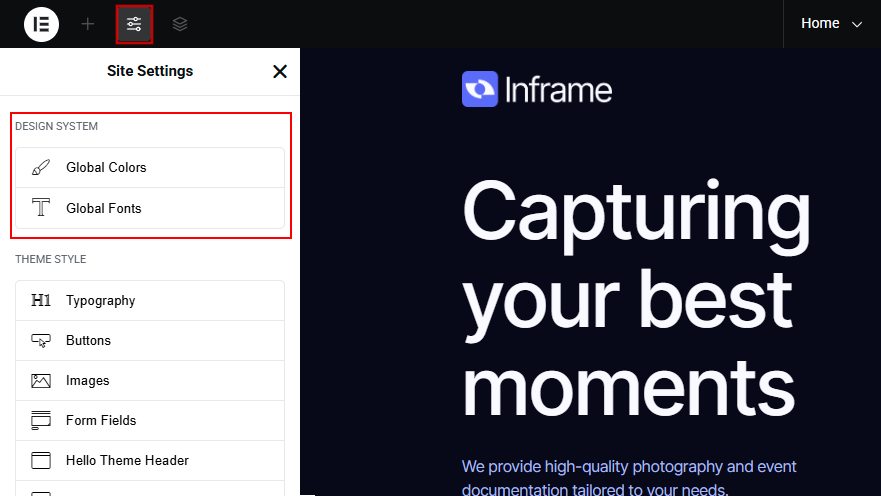Open Global Fonts settings
This screenshot has height=496, width=881.
(x=104, y=208)
